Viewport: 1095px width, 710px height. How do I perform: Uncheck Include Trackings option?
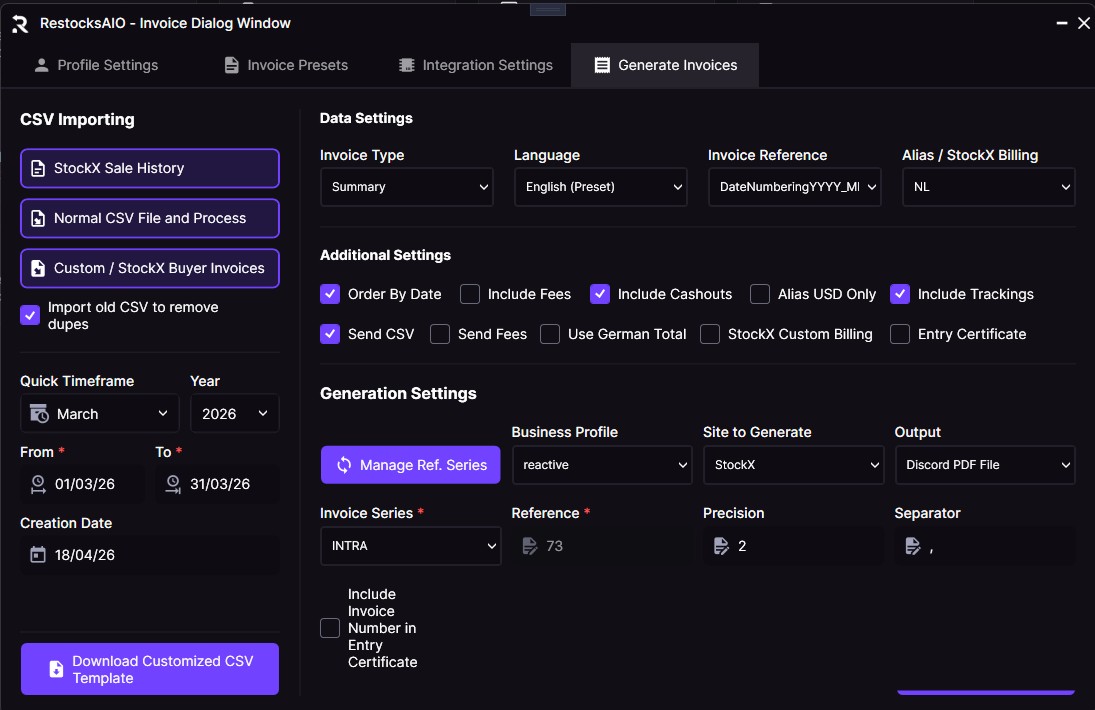point(900,294)
